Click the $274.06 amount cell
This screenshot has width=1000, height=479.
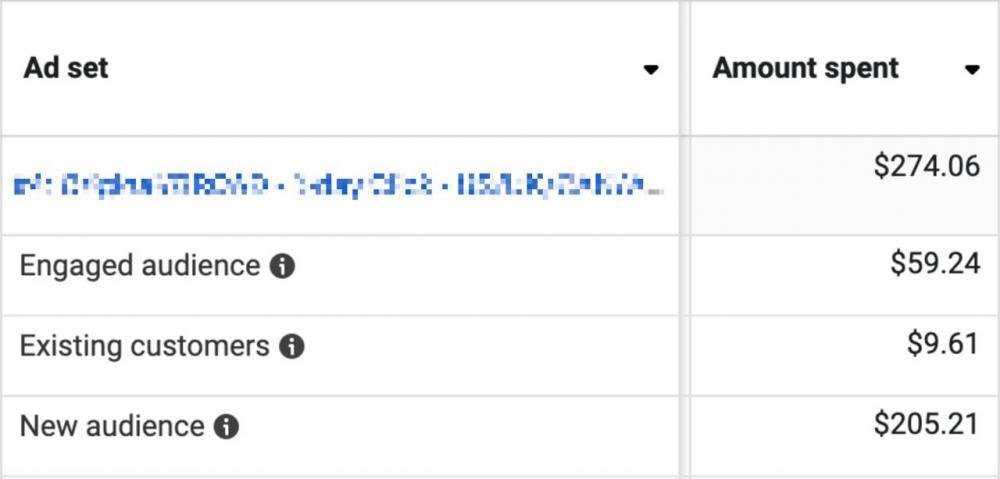click(x=926, y=166)
